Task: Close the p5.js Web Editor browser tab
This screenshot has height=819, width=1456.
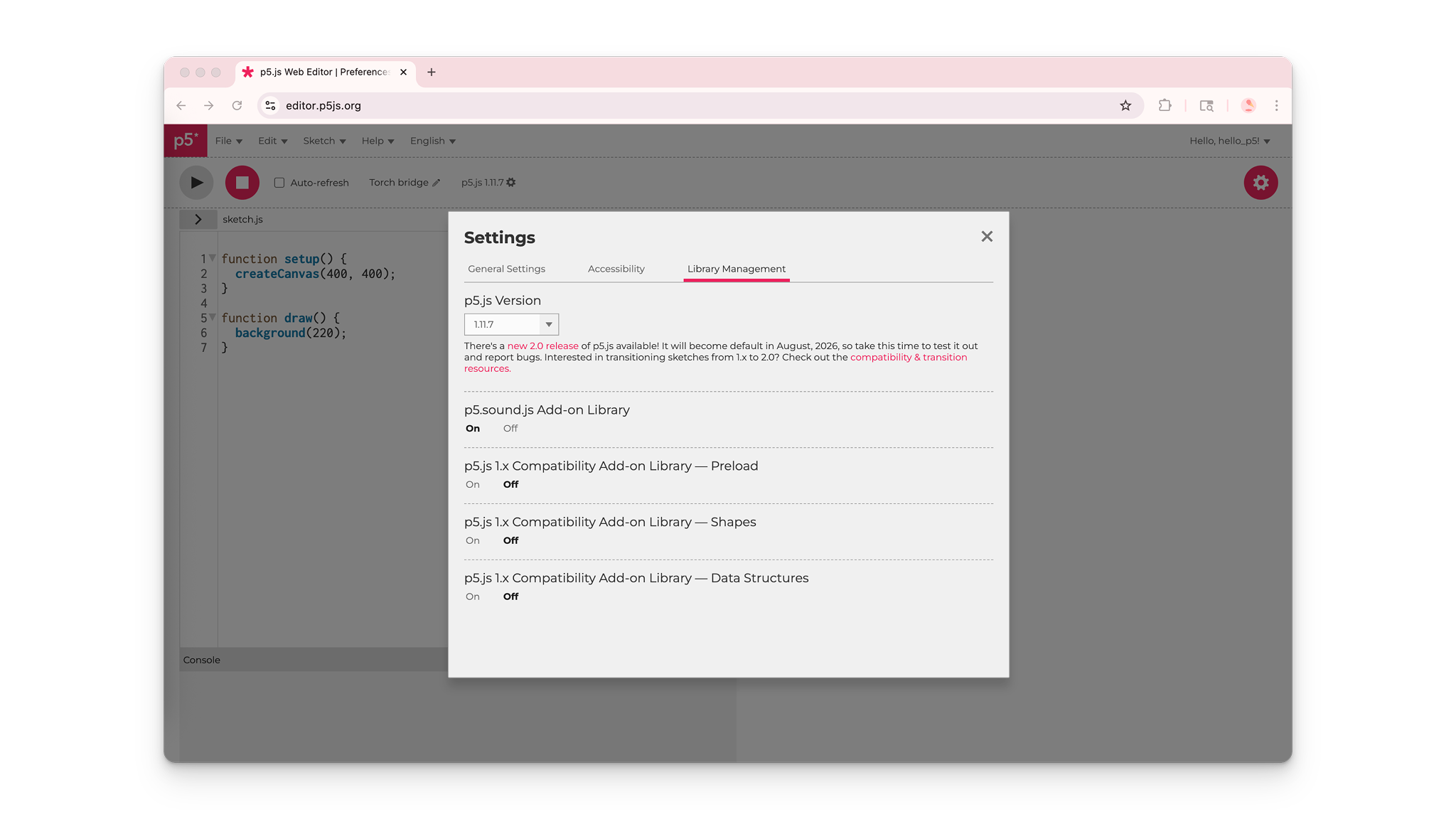Action: click(x=403, y=72)
